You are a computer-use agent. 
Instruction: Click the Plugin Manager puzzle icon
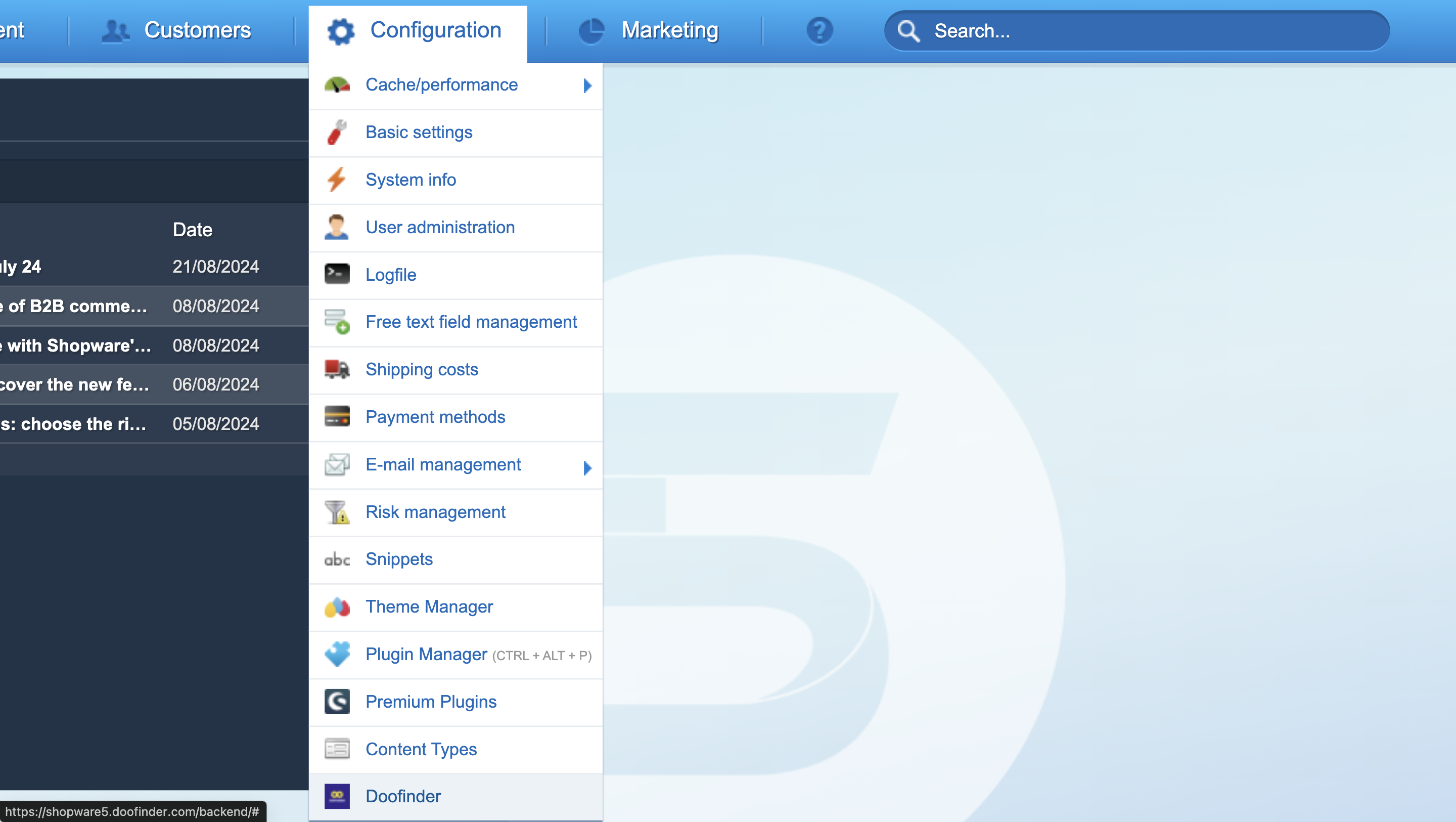point(337,655)
